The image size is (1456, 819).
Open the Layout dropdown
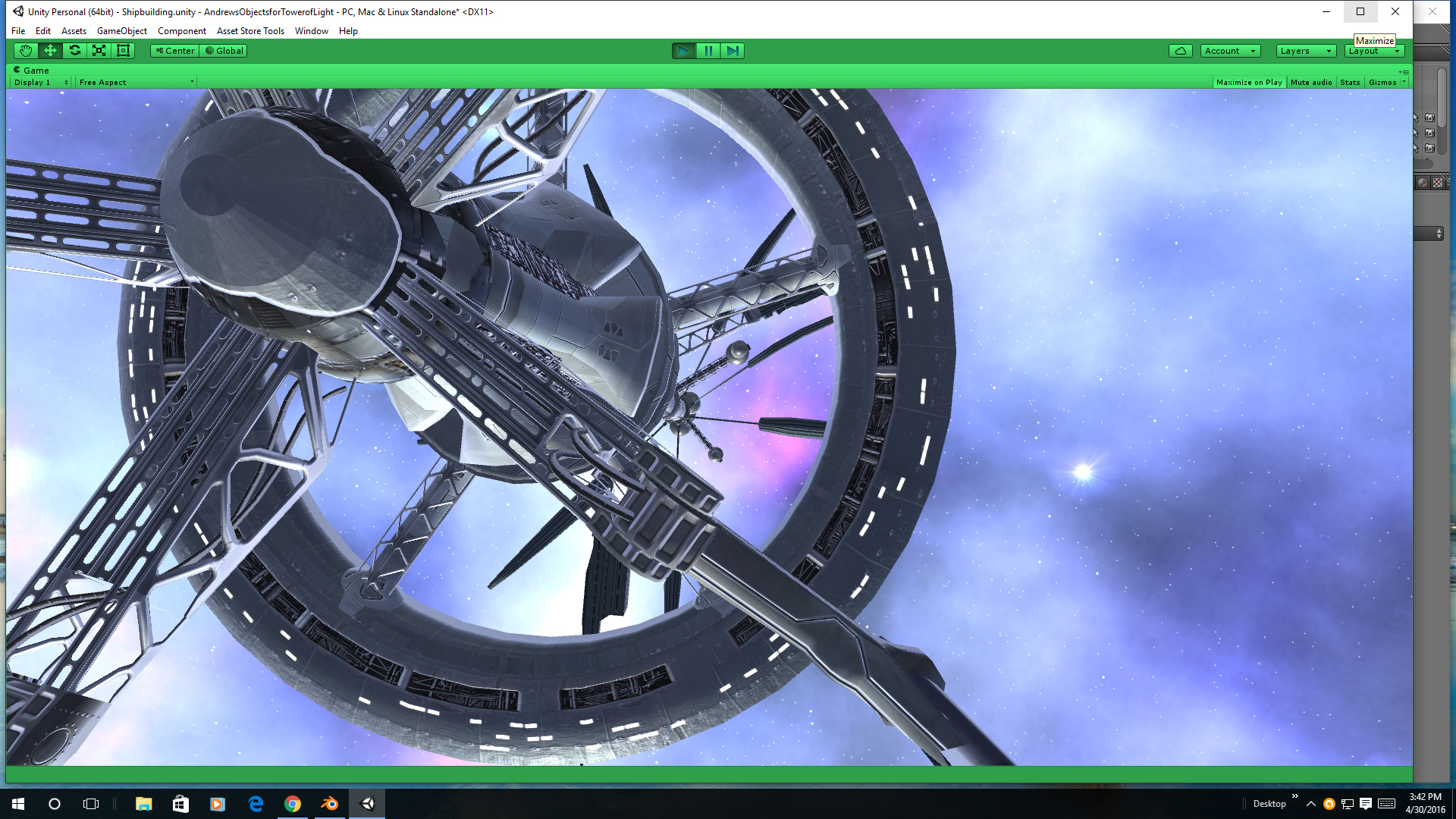1375,51
